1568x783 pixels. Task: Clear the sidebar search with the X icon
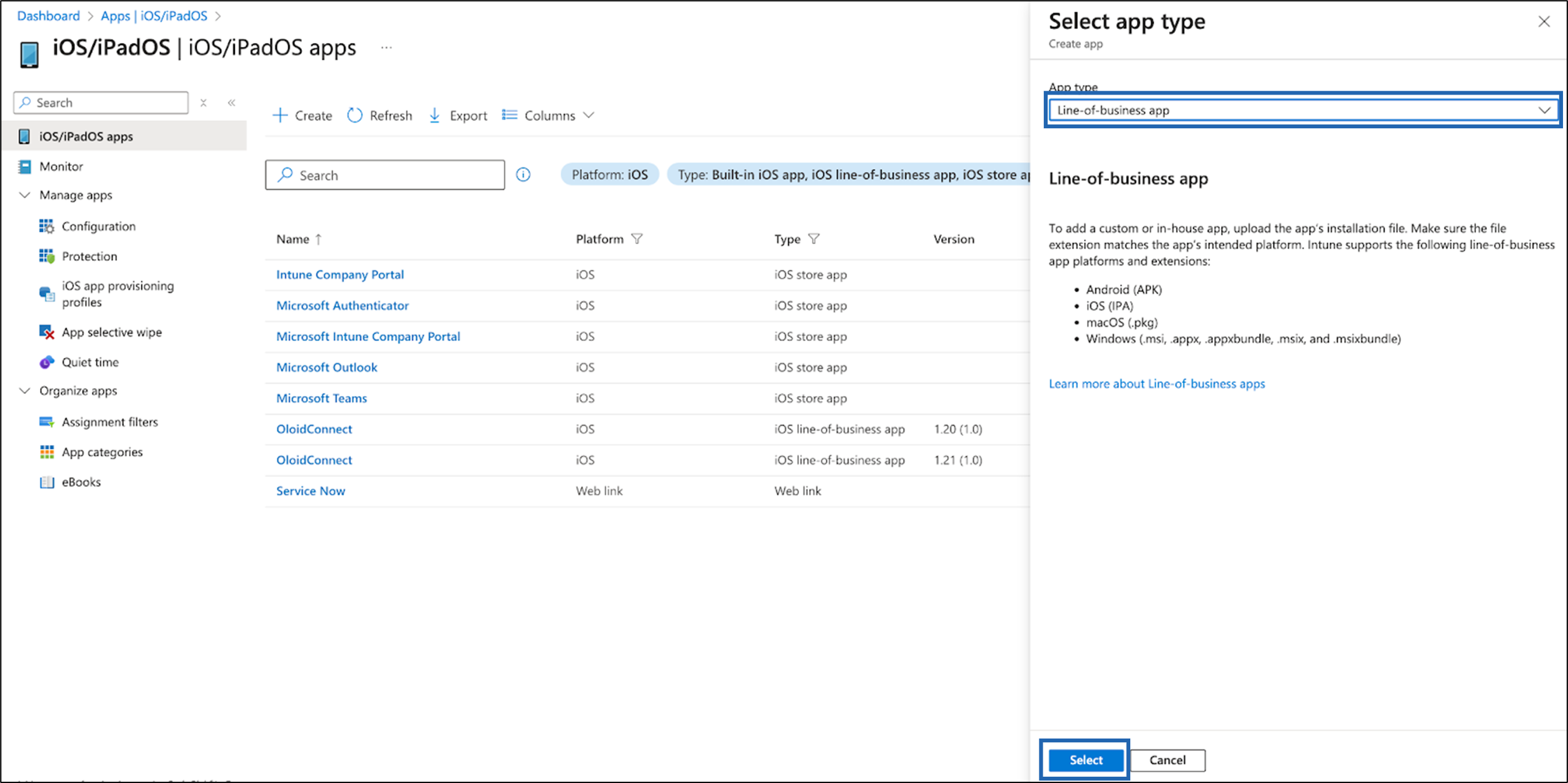click(204, 103)
